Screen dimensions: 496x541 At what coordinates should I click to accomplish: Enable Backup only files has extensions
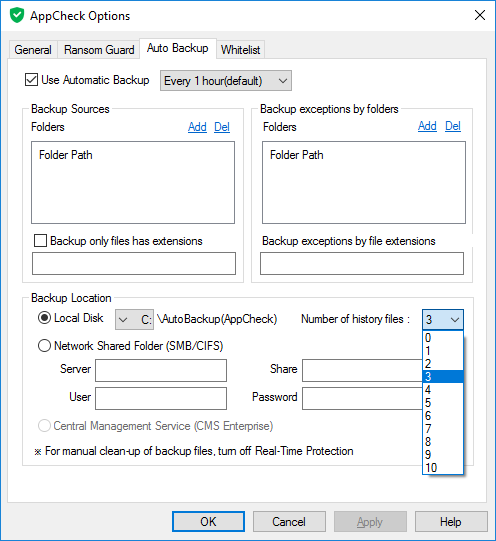(x=40, y=240)
